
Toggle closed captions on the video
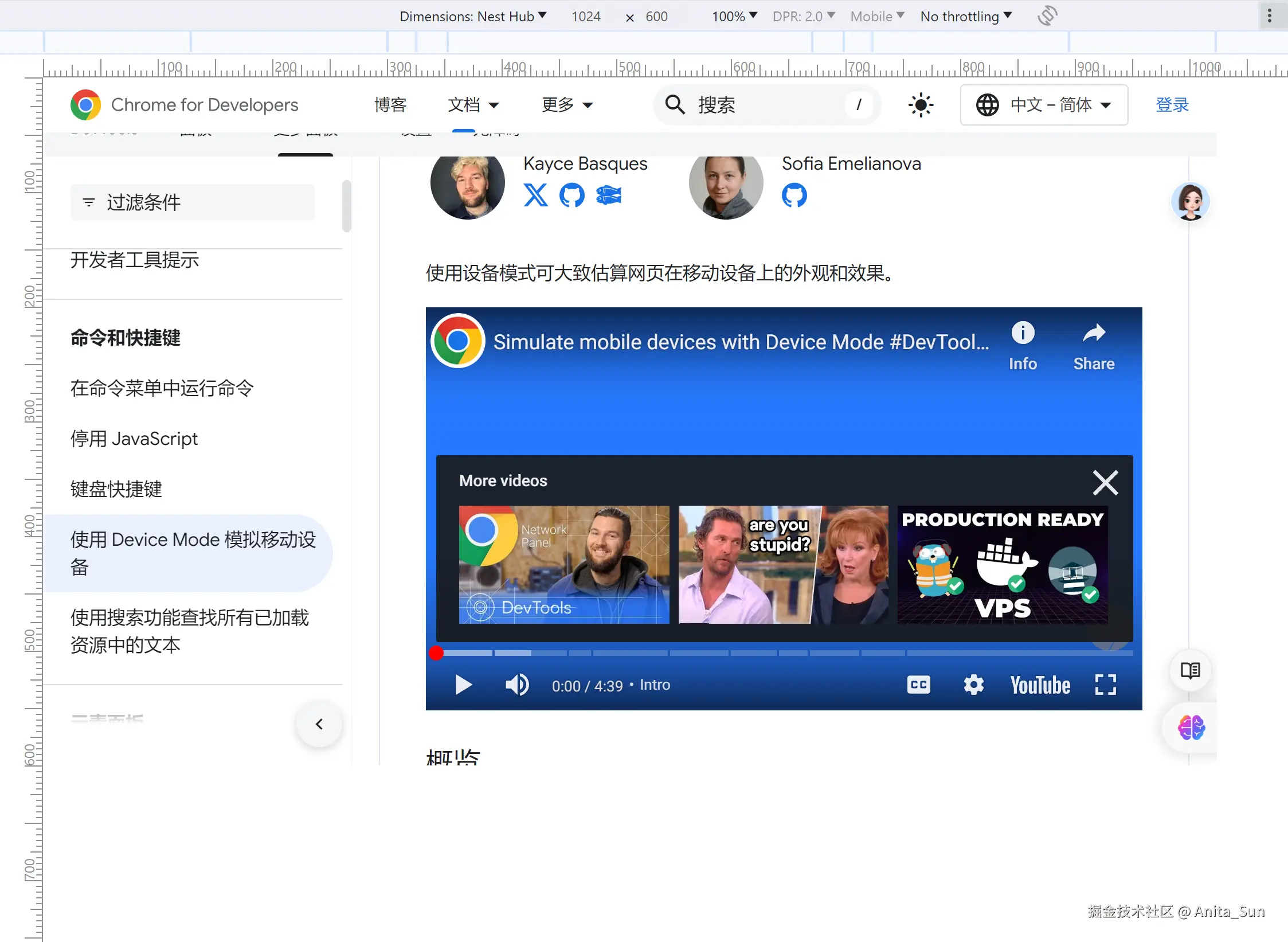click(x=918, y=685)
